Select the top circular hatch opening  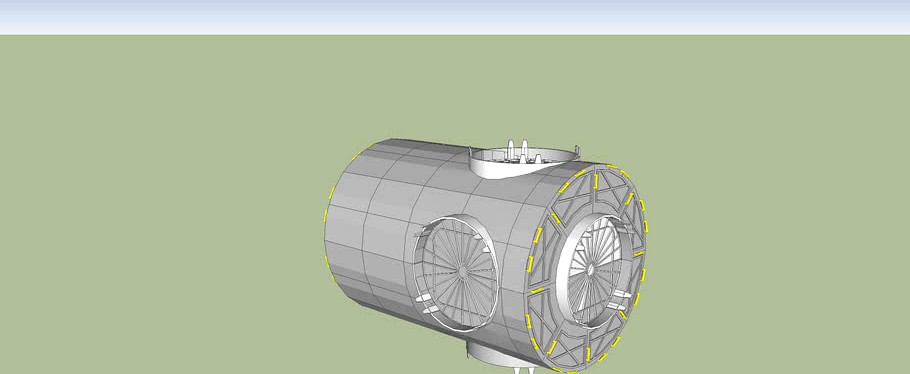coord(522,161)
